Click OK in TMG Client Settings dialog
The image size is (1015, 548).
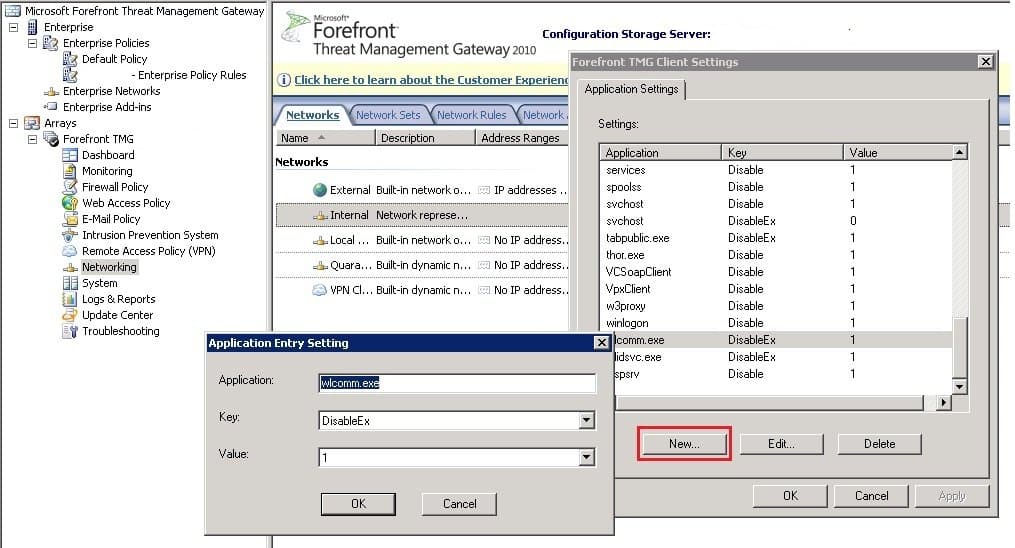[790, 496]
